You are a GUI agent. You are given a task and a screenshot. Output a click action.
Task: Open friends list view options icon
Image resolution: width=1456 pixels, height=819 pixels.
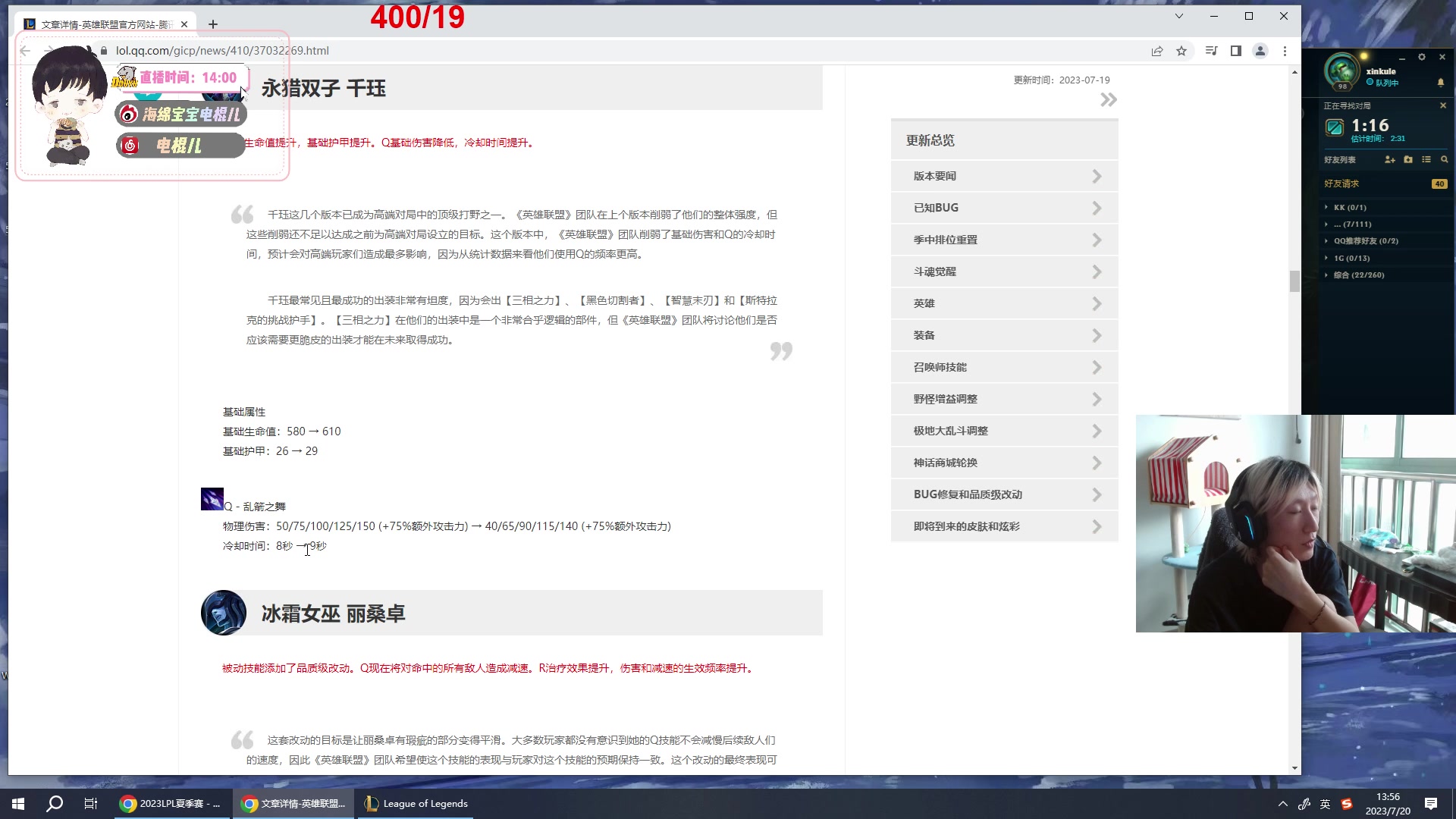pos(1426,159)
